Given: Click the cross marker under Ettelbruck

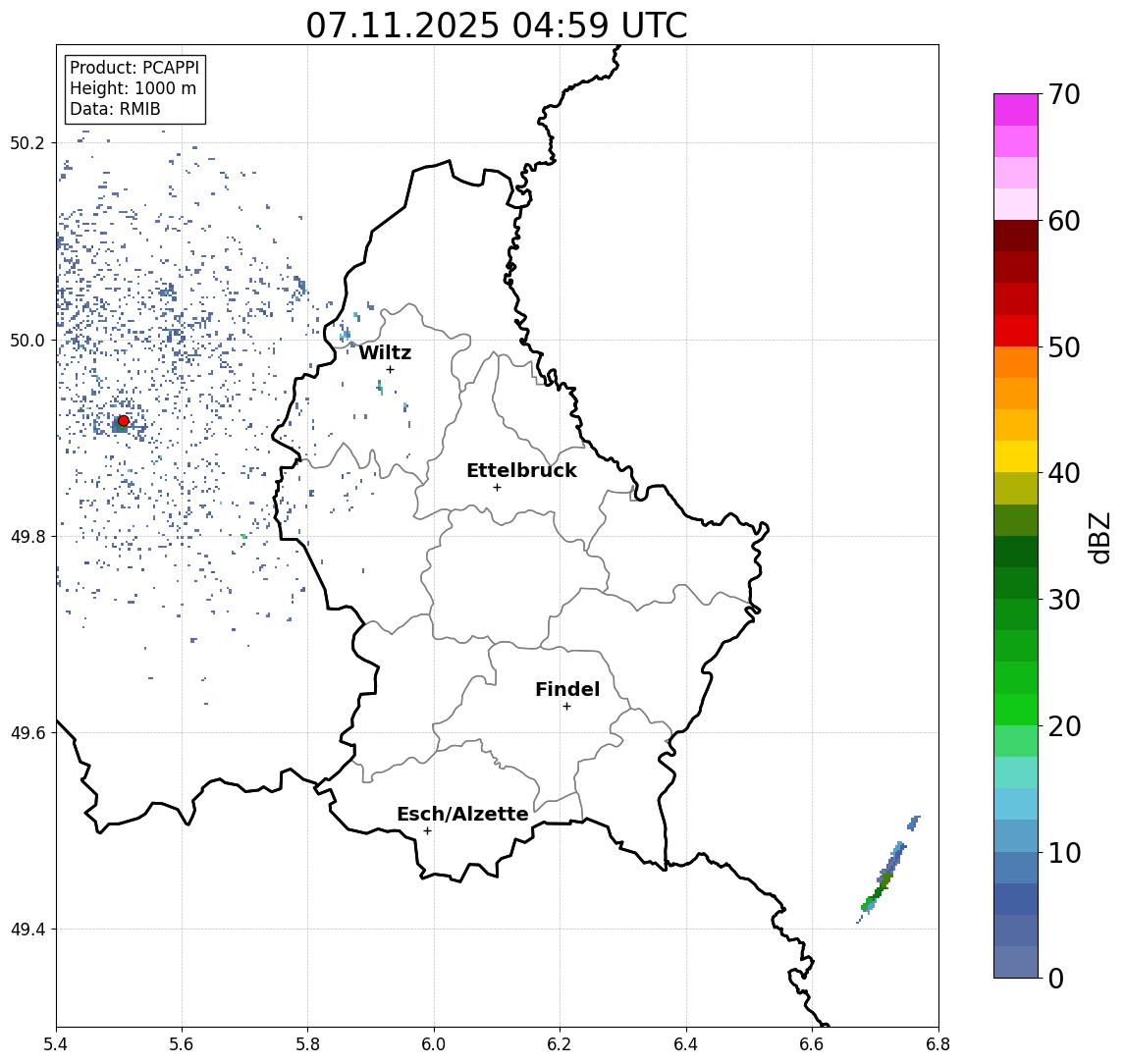Looking at the screenshot, I should coord(497,488).
